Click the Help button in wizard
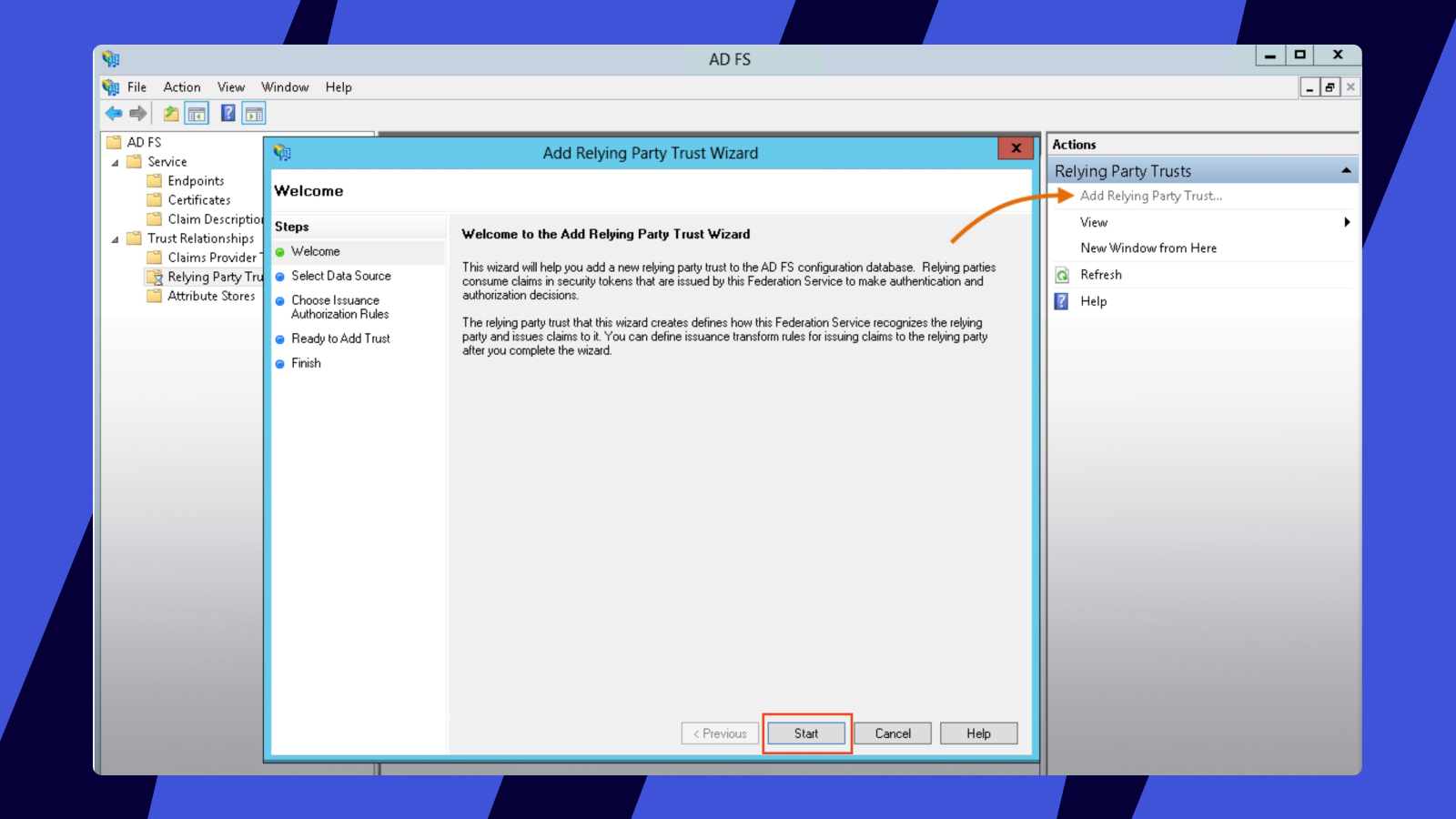Screen dimensions: 1456x819 pos(979,733)
